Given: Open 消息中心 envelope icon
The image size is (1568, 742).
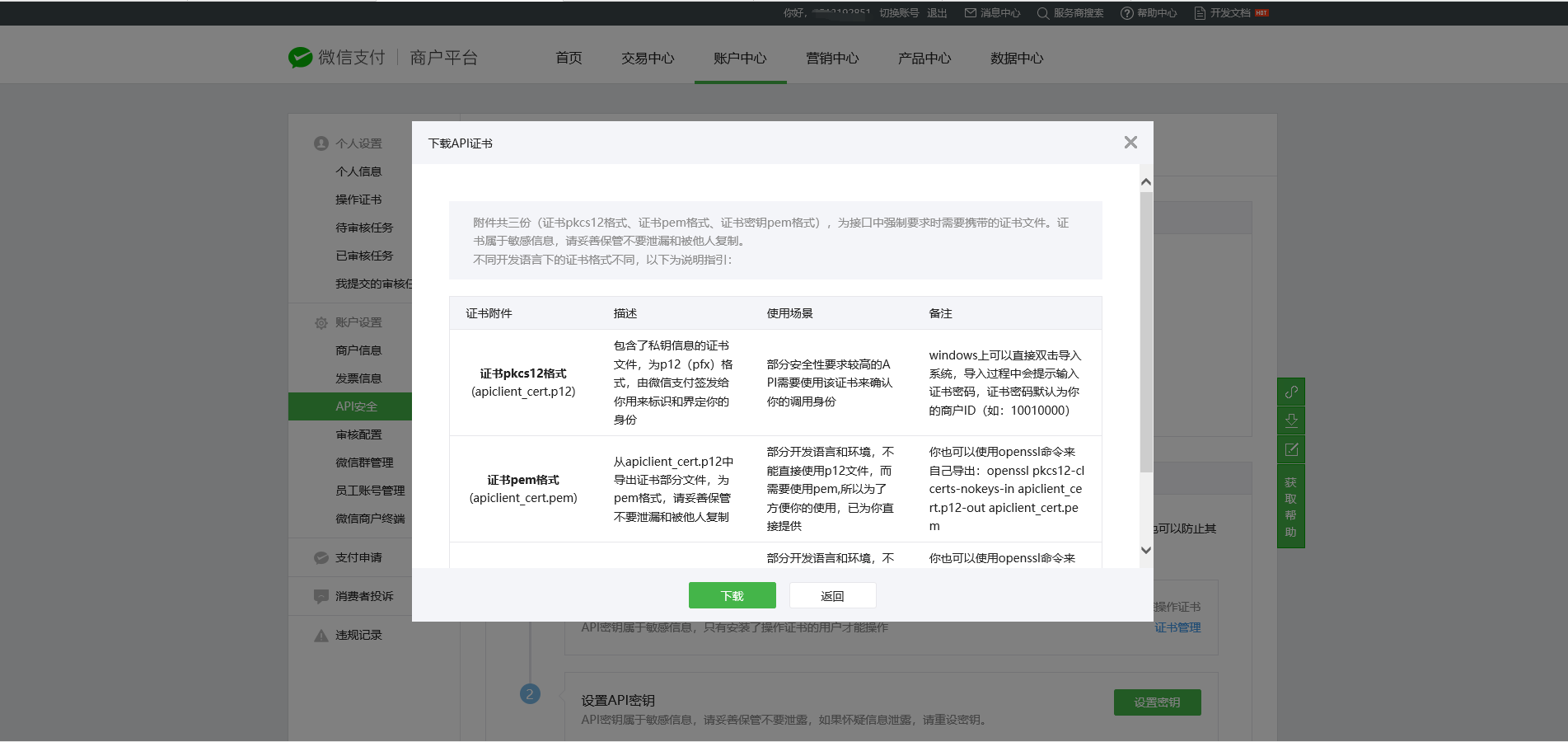Looking at the screenshot, I should [971, 13].
